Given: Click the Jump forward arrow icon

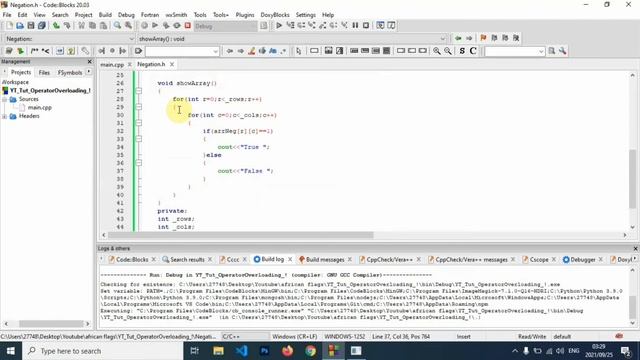Looking at the screenshot, I should point(469,38).
